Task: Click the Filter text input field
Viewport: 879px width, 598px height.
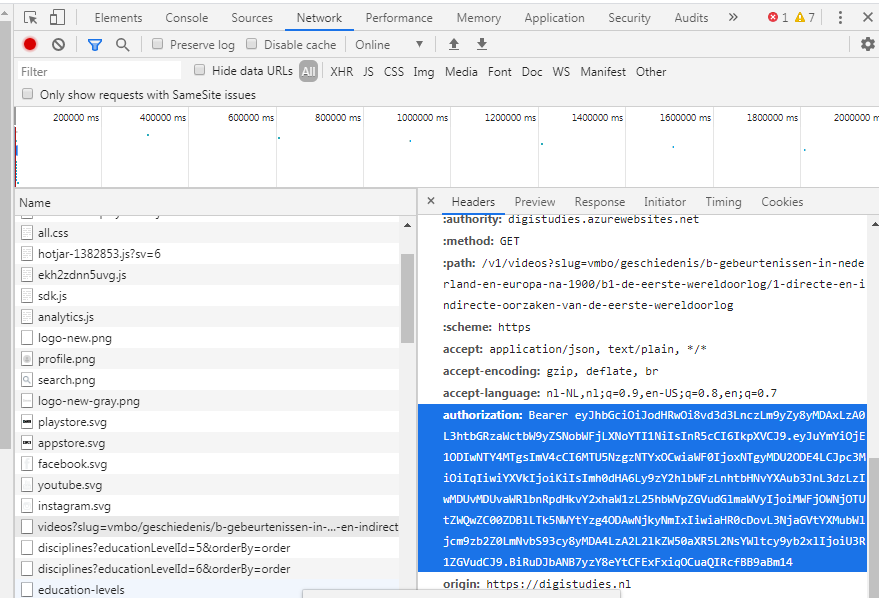Action: tap(99, 71)
